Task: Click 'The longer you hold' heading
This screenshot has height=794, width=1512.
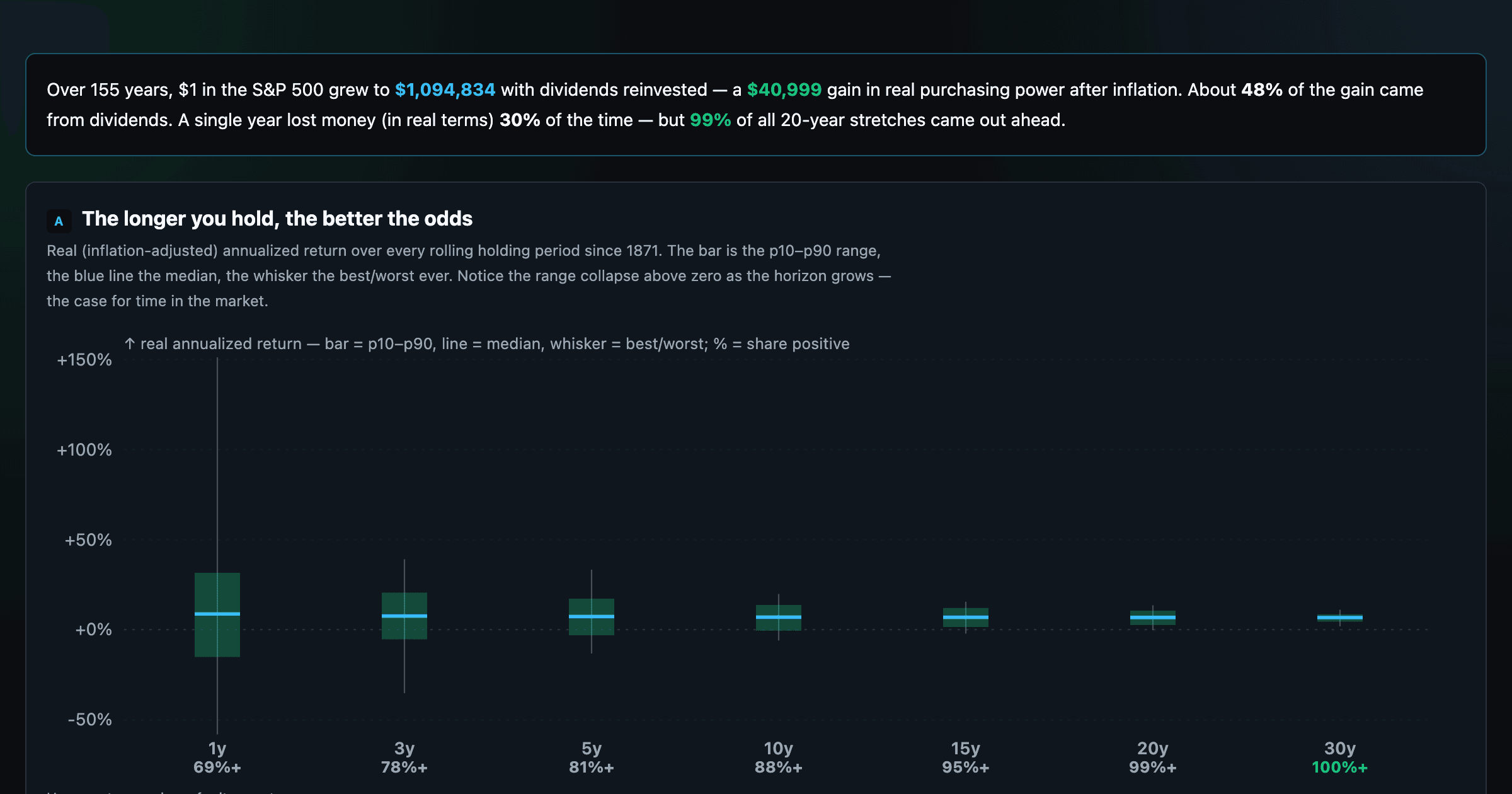Action: point(277,219)
